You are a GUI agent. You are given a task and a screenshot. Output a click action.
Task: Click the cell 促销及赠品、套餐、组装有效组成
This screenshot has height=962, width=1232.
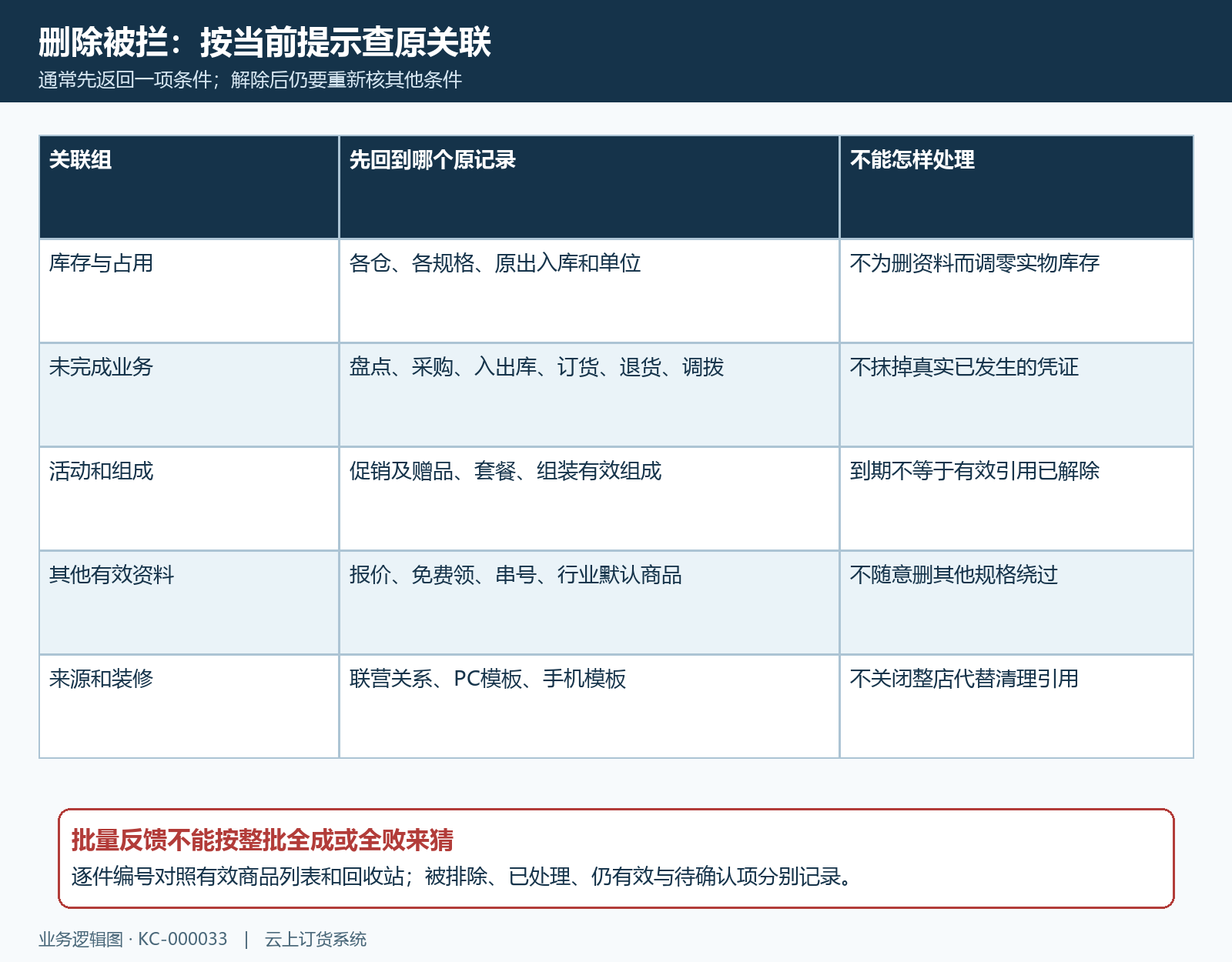[589, 499]
